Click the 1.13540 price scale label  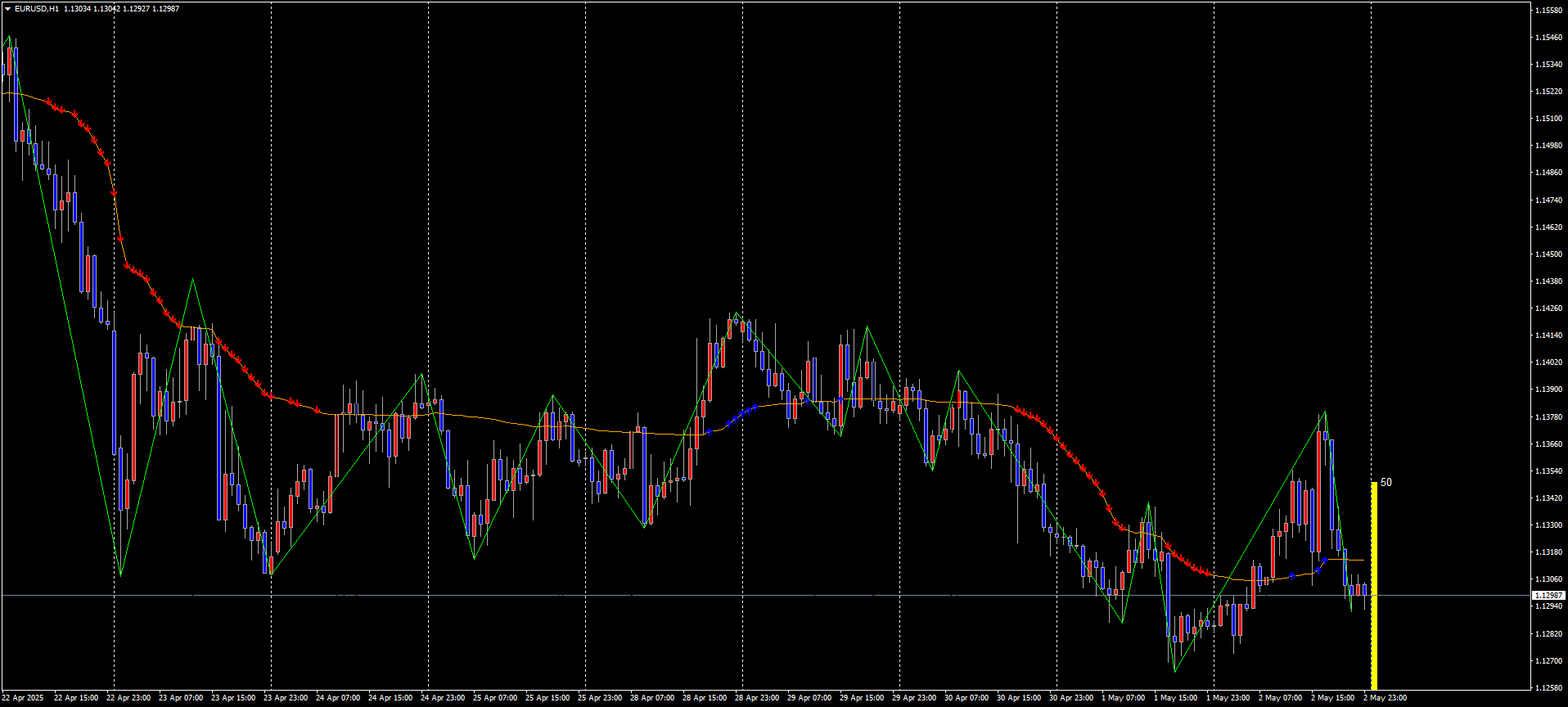coord(1548,471)
